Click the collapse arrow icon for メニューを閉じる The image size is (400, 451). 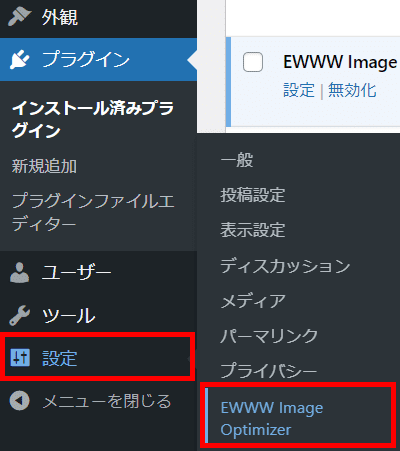coord(20,400)
